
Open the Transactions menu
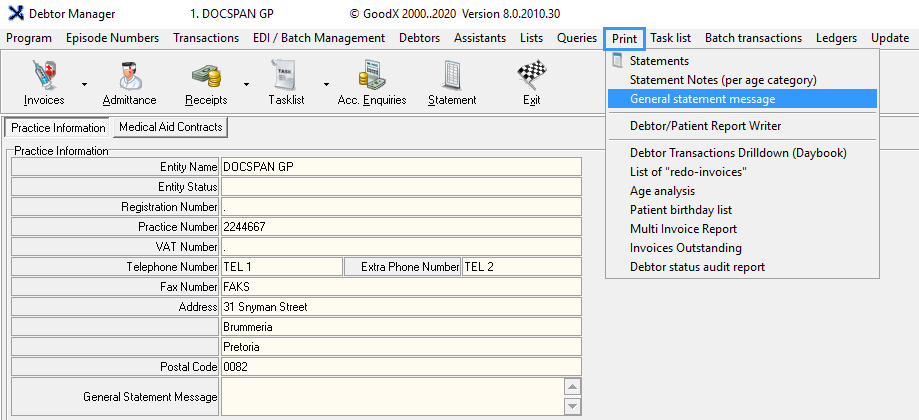[206, 38]
